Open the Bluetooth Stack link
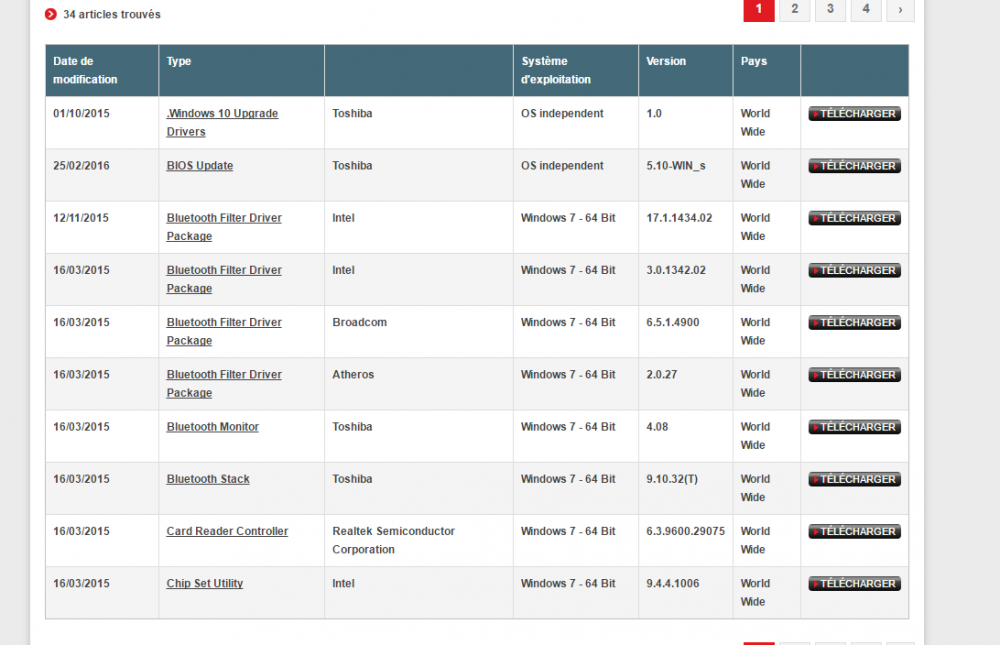Screen dimensions: 1000x645 pyautogui.click(x=208, y=479)
